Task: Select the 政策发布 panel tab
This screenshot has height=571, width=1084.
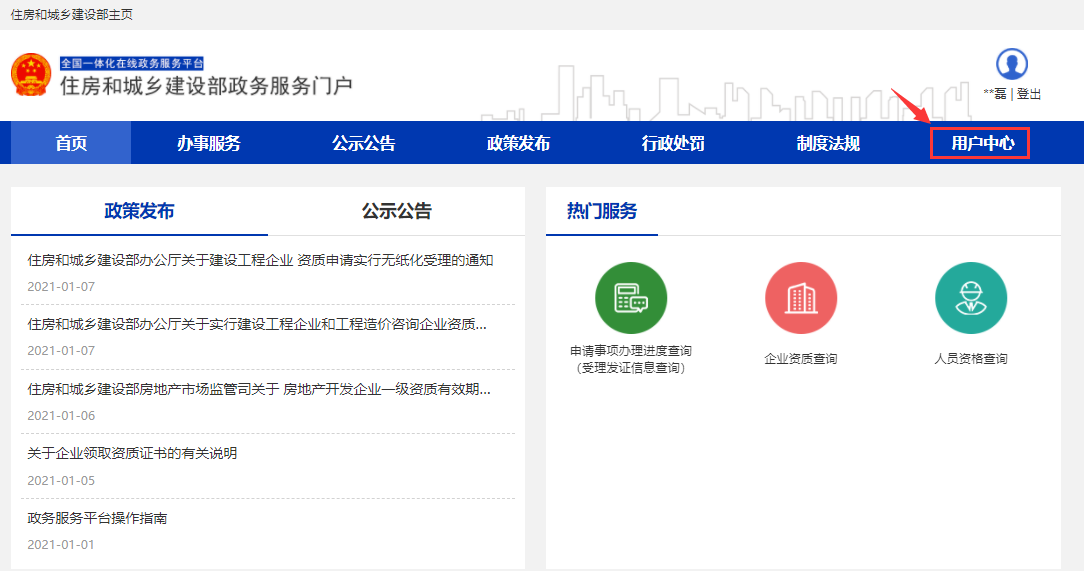Action: tap(139, 211)
